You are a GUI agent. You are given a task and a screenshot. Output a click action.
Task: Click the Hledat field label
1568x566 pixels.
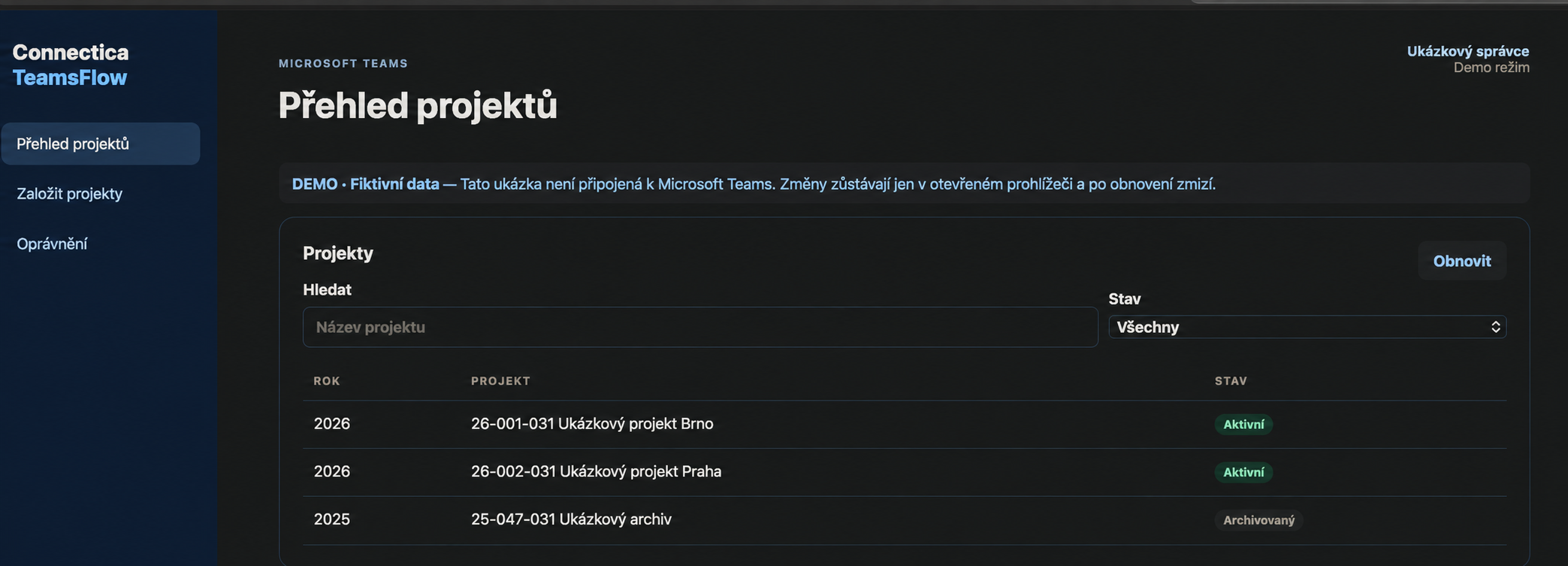pyautogui.click(x=327, y=289)
